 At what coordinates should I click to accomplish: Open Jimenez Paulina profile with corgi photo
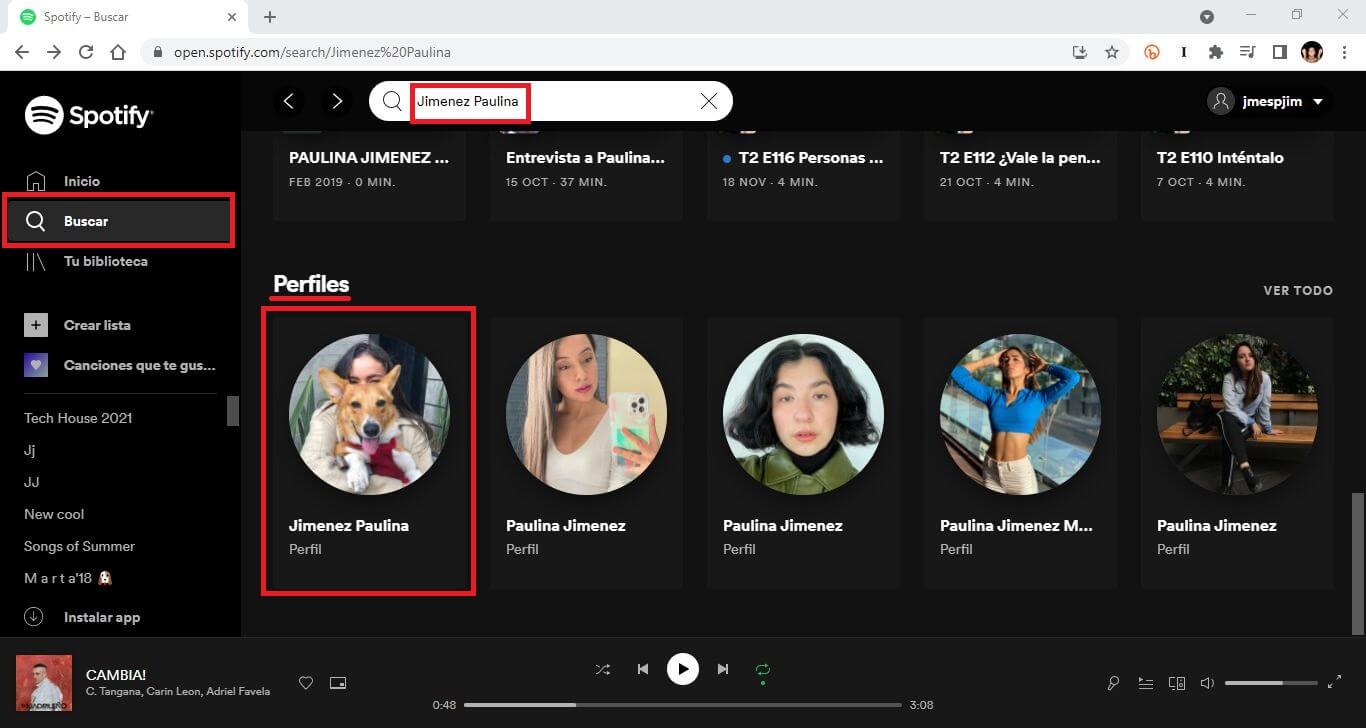tap(368, 451)
